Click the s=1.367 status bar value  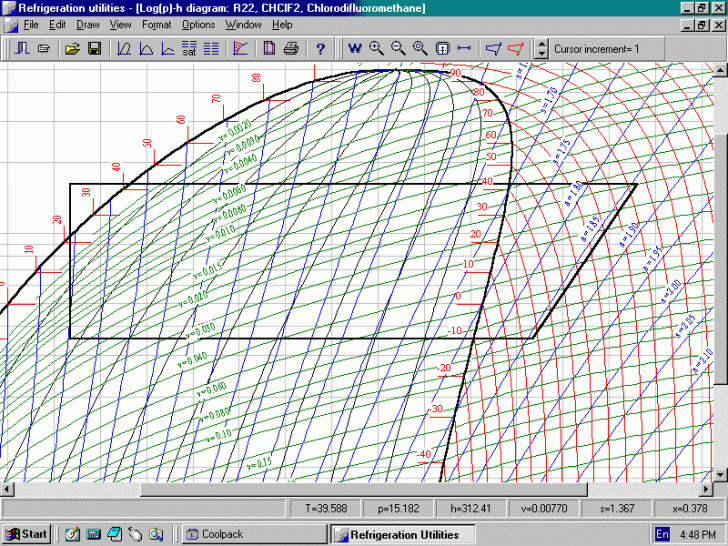pyautogui.click(x=617, y=508)
